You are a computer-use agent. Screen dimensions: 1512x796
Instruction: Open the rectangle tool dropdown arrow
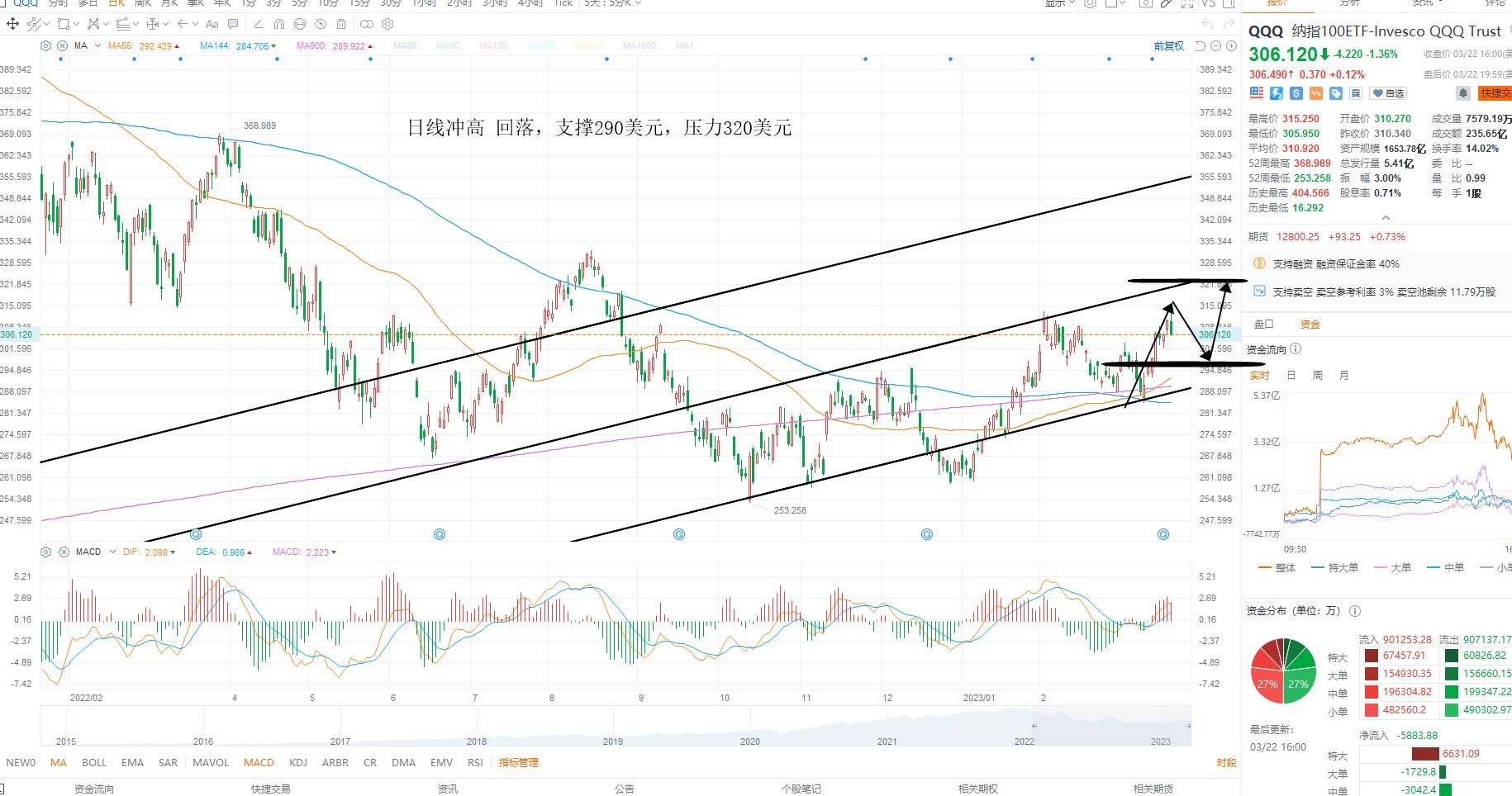click(x=77, y=24)
